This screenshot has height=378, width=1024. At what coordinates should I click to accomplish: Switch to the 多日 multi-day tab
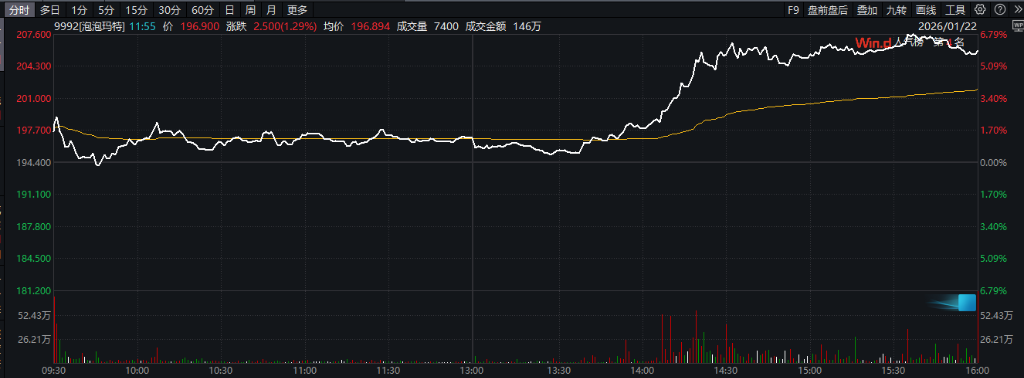point(50,10)
